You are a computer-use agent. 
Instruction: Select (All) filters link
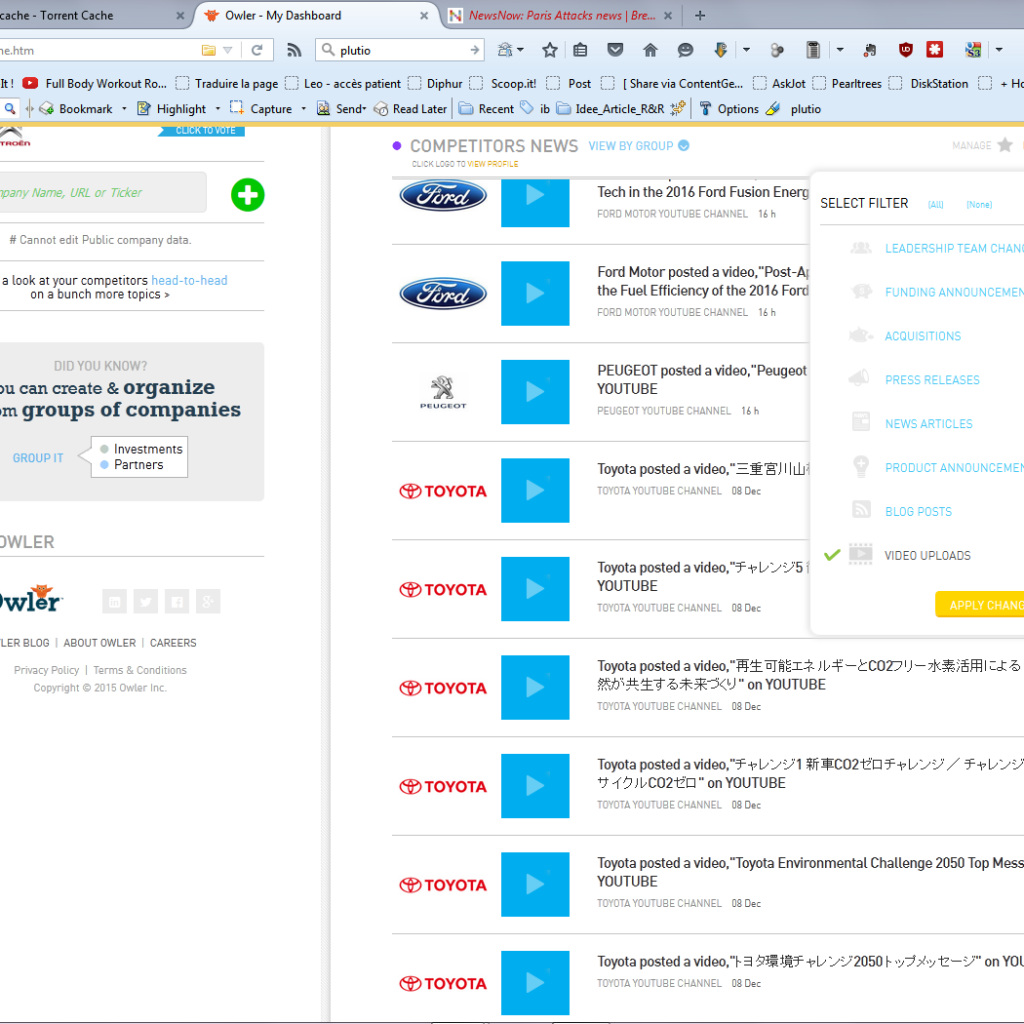(x=936, y=204)
